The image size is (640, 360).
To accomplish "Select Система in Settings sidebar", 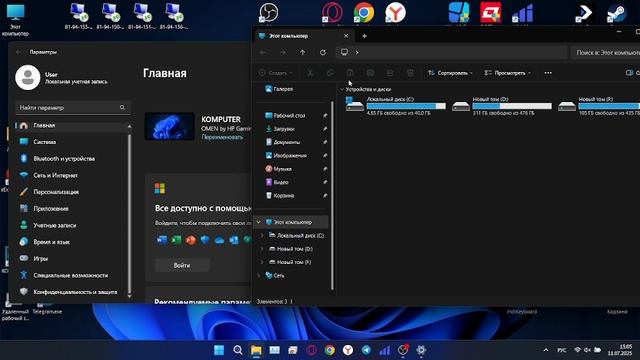I will point(72,142).
